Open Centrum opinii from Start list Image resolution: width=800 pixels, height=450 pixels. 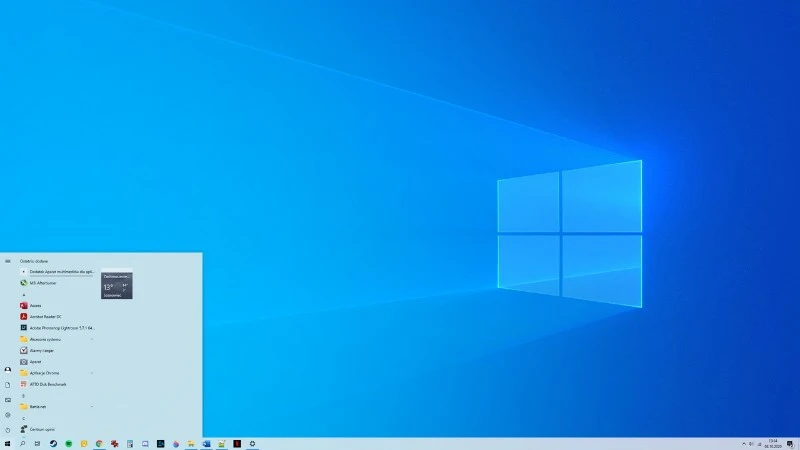(57, 429)
